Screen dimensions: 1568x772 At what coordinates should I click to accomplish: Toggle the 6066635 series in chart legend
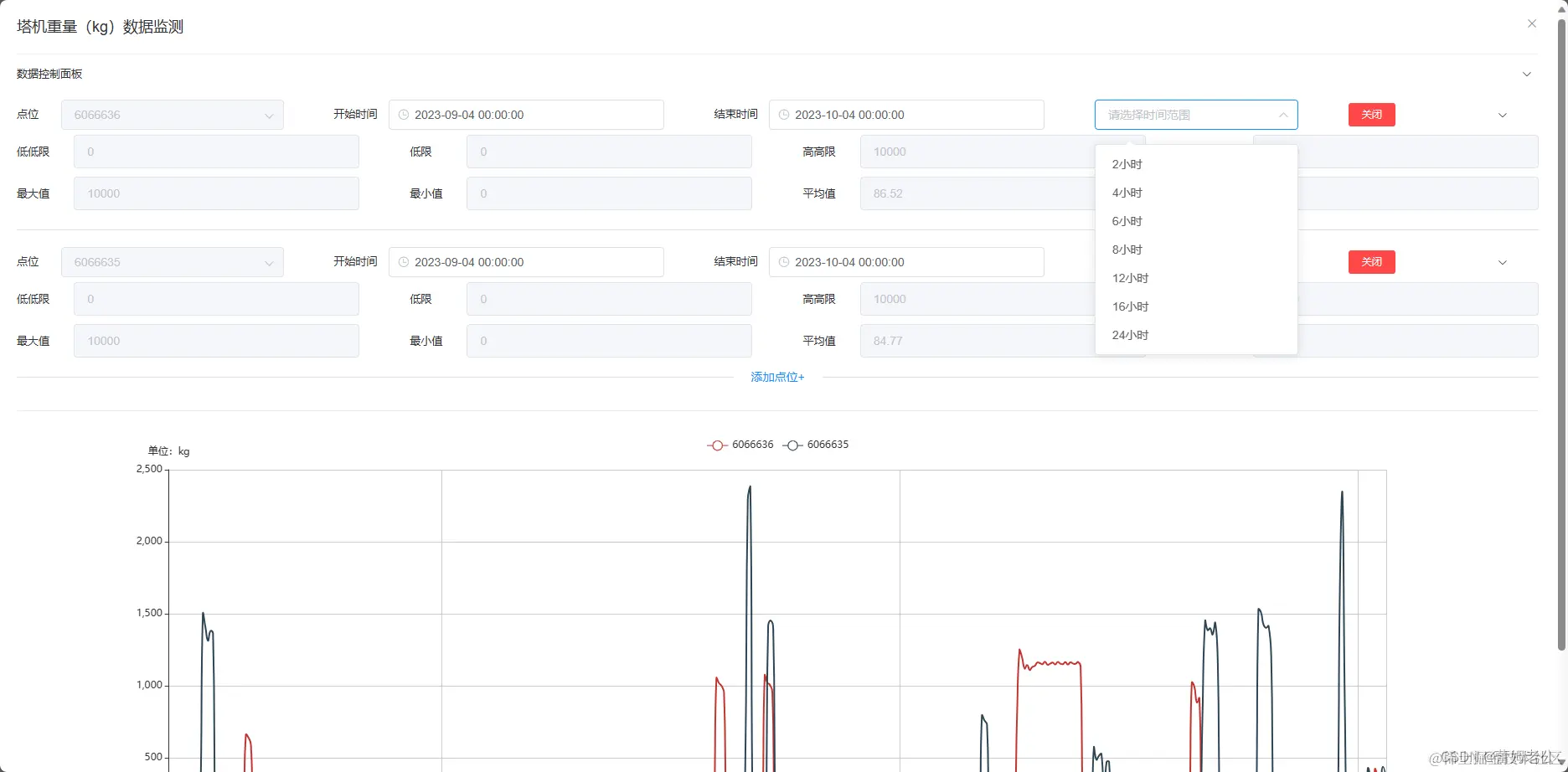coord(816,445)
